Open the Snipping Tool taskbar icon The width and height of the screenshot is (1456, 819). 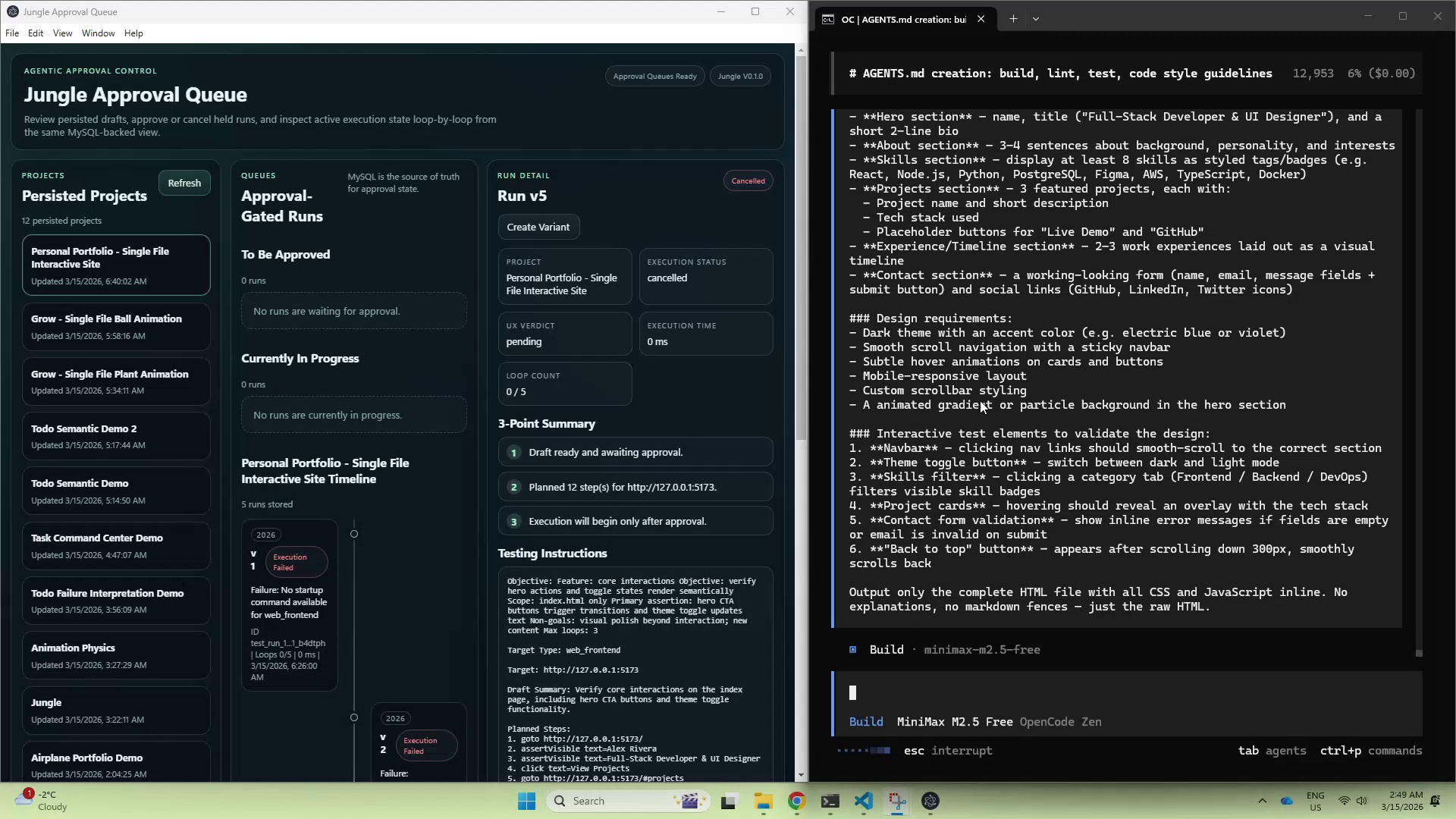point(897,802)
